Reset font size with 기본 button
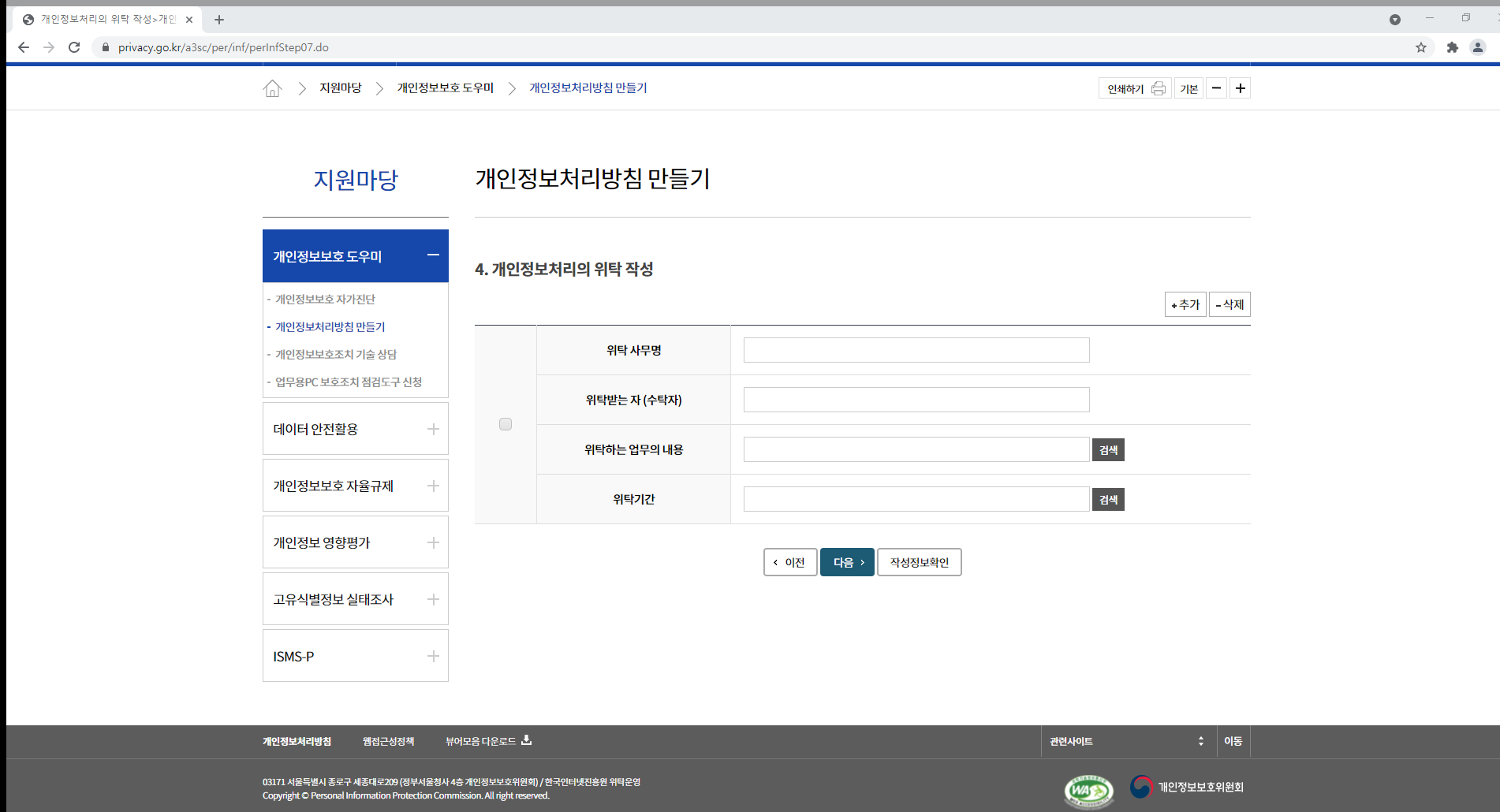The height and width of the screenshot is (812, 1500). pyautogui.click(x=1188, y=88)
